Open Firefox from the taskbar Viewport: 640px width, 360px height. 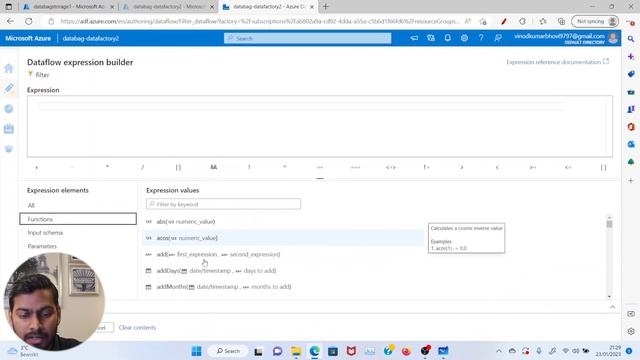click(x=406, y=351)
